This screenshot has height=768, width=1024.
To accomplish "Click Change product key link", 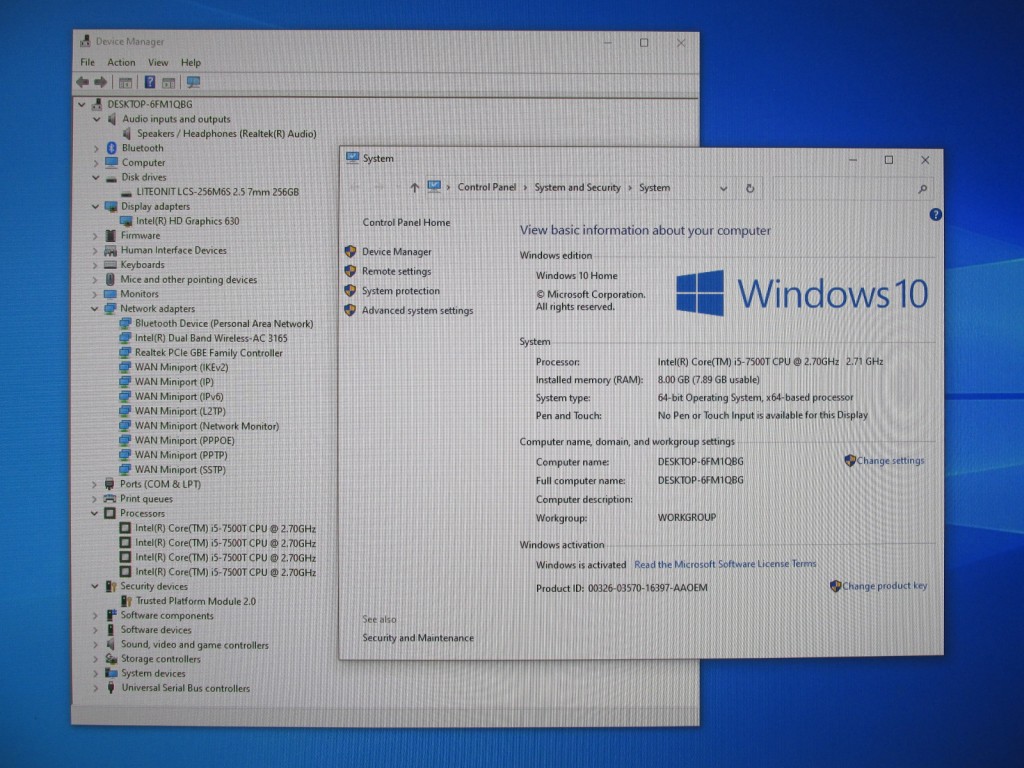I will click(x=884, y=586).
